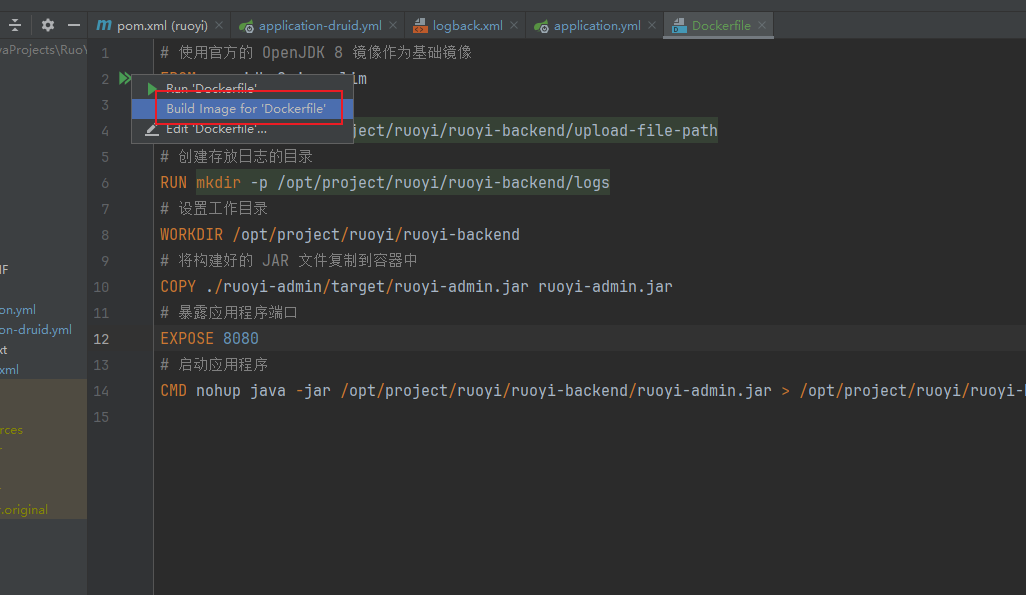Click the collapse-all icon in the panel toolbar

[x=14, y=23]
